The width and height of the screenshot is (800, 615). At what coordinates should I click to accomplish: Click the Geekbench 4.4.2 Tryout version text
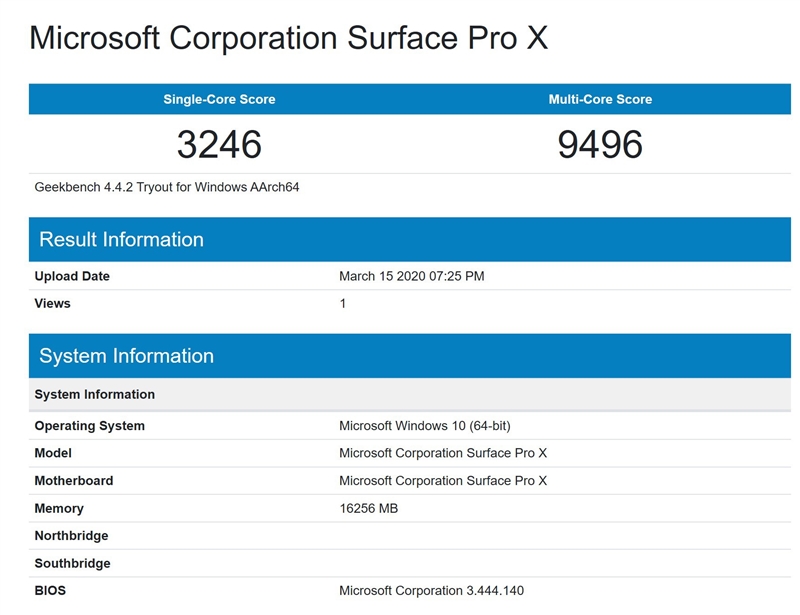pos(167,187)
